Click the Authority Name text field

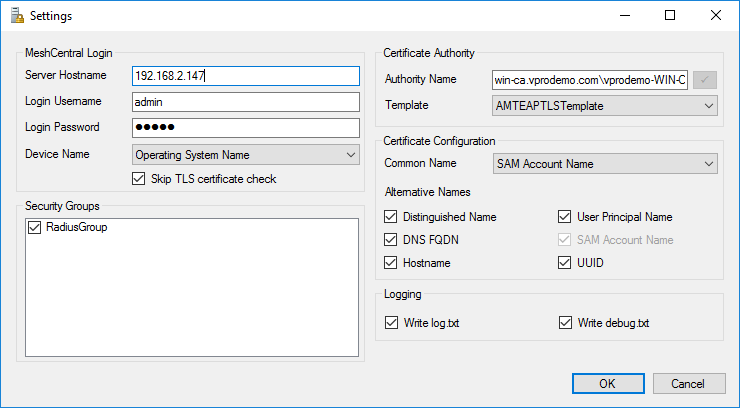590,80
